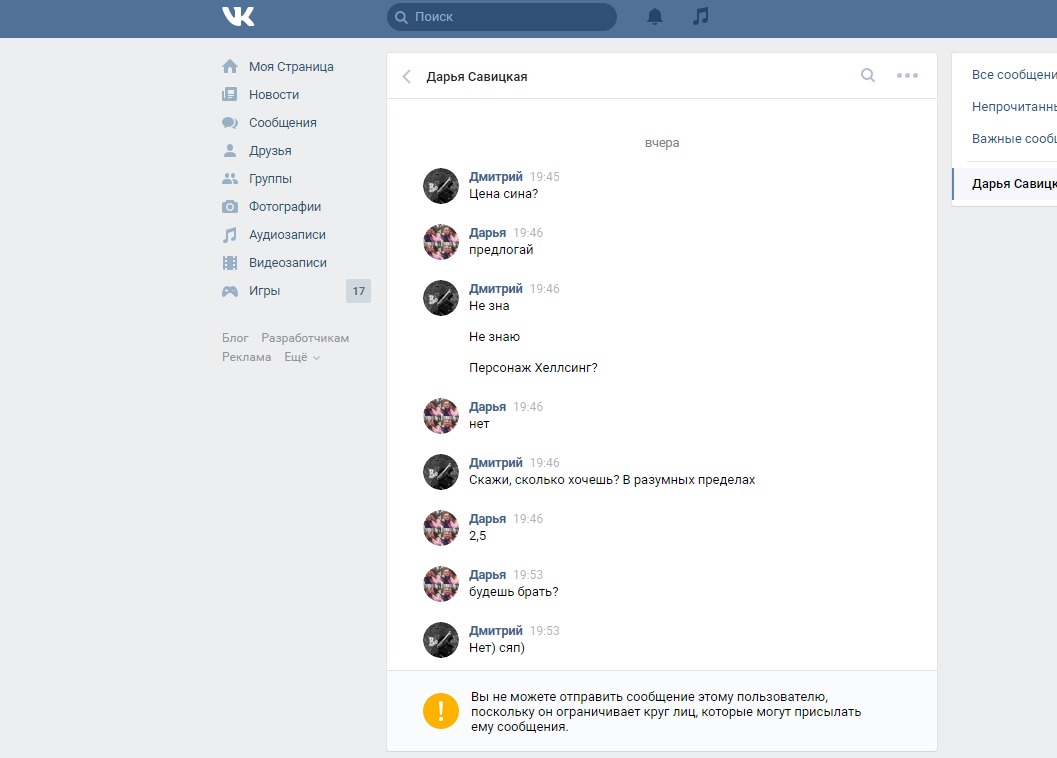1057x758 pixels.
Task: Click the VK logo in header
Action: click(238, 16)
